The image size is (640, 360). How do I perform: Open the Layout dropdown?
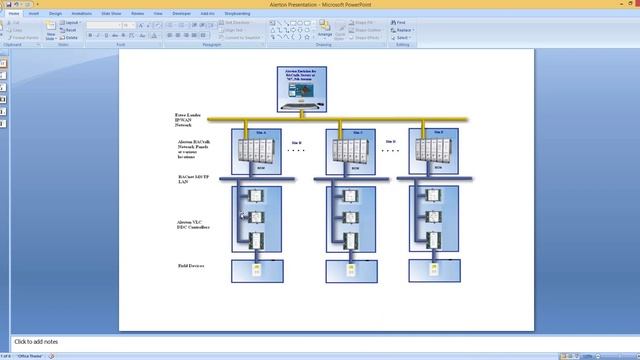[70, 22]
